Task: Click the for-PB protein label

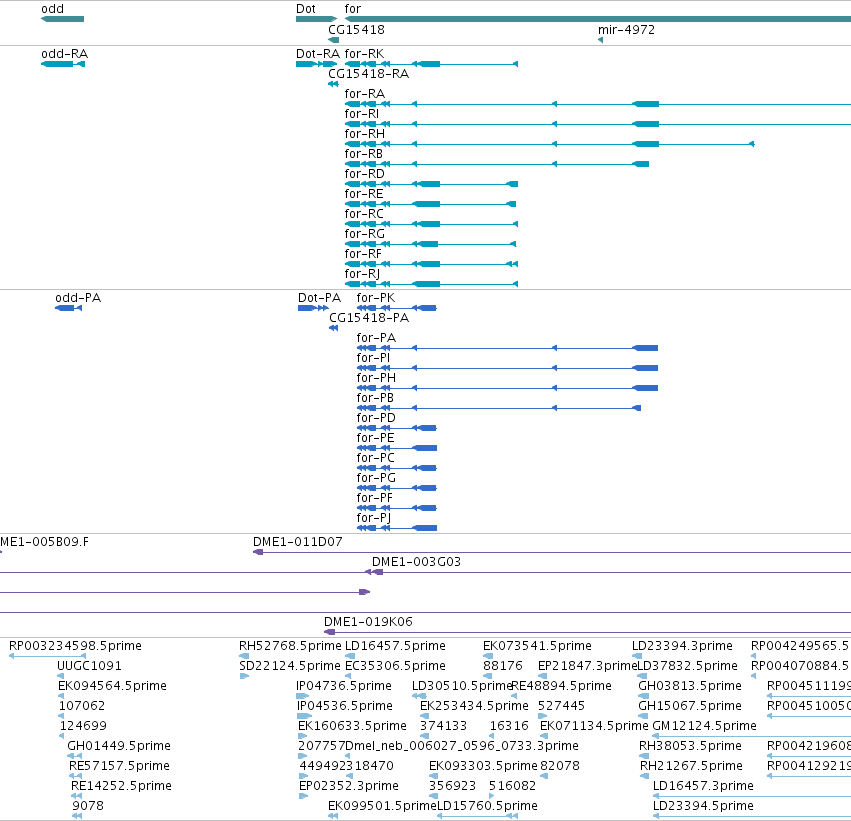Action: (375, 398)
